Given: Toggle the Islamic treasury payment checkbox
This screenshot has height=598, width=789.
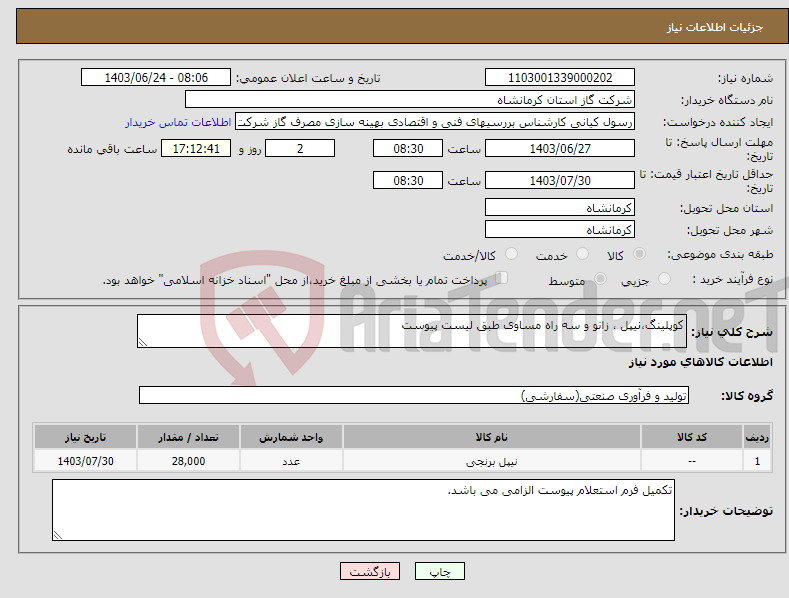Looking at the screenshot, I should pos(501,277).
